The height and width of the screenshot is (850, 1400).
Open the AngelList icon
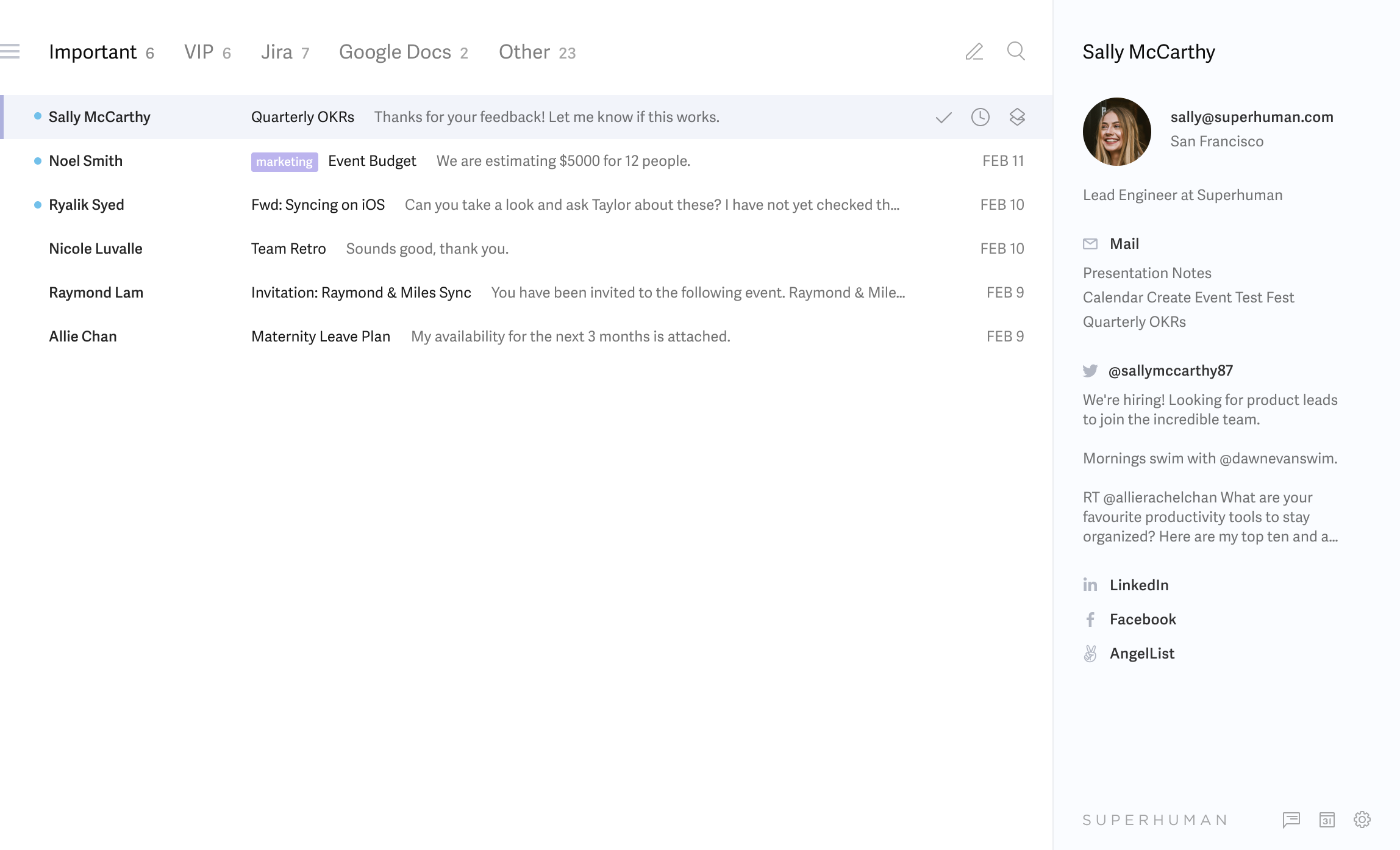point(1090,653)
